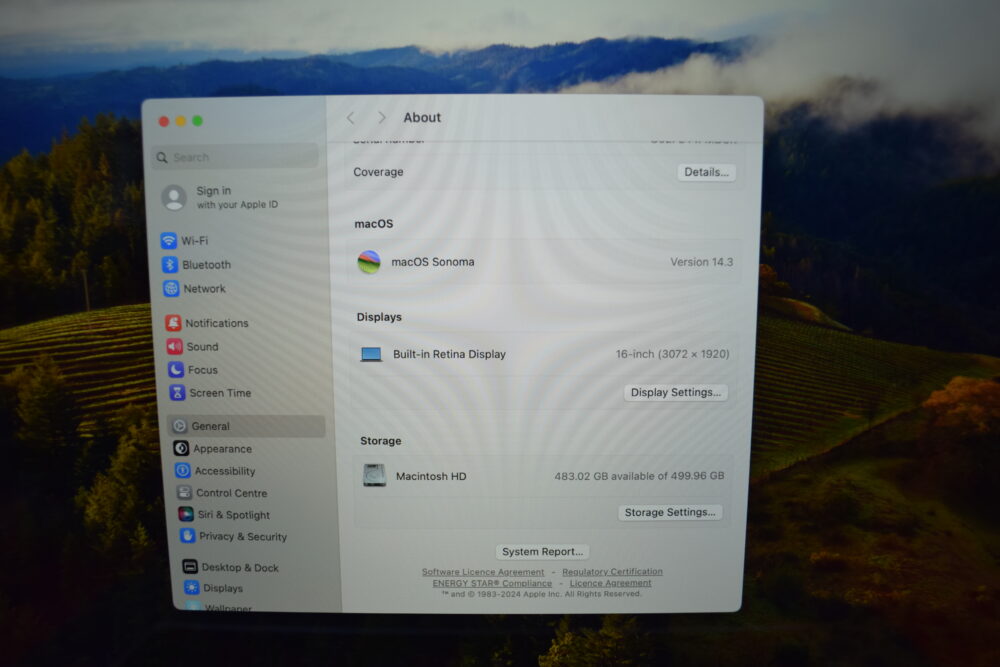
Task: Click the Macintosh HD name text
Action: pos(431,476)
